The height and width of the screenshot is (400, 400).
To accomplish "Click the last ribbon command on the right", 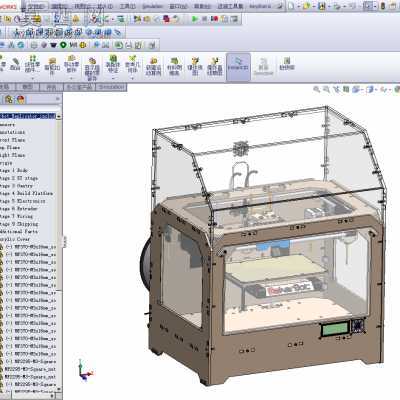I will tap(287, 64).
